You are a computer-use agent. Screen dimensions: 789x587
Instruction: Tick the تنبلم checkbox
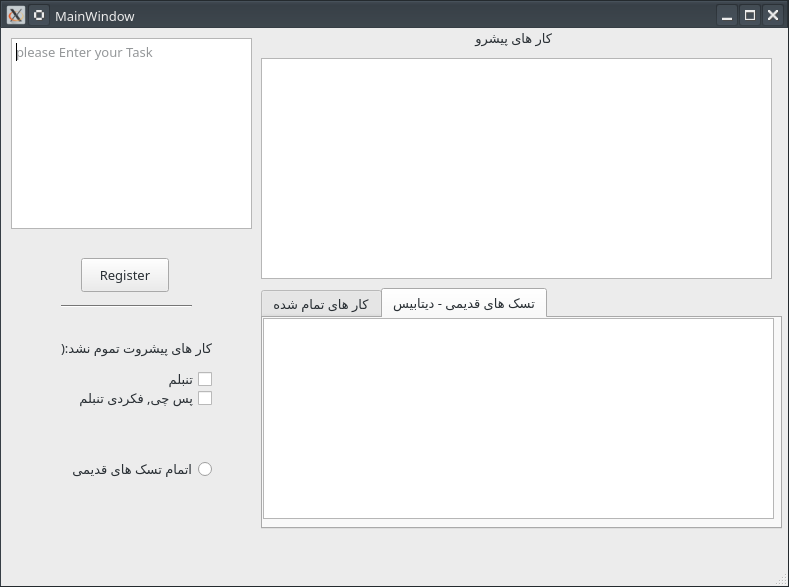(x=205, y=379)
